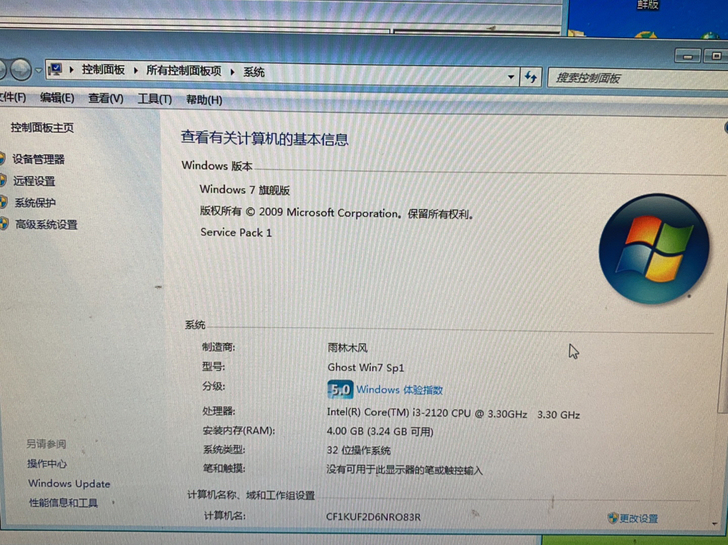
Task: Click the 5.0 experience index score badge
Action: click(x=340, y=389)
